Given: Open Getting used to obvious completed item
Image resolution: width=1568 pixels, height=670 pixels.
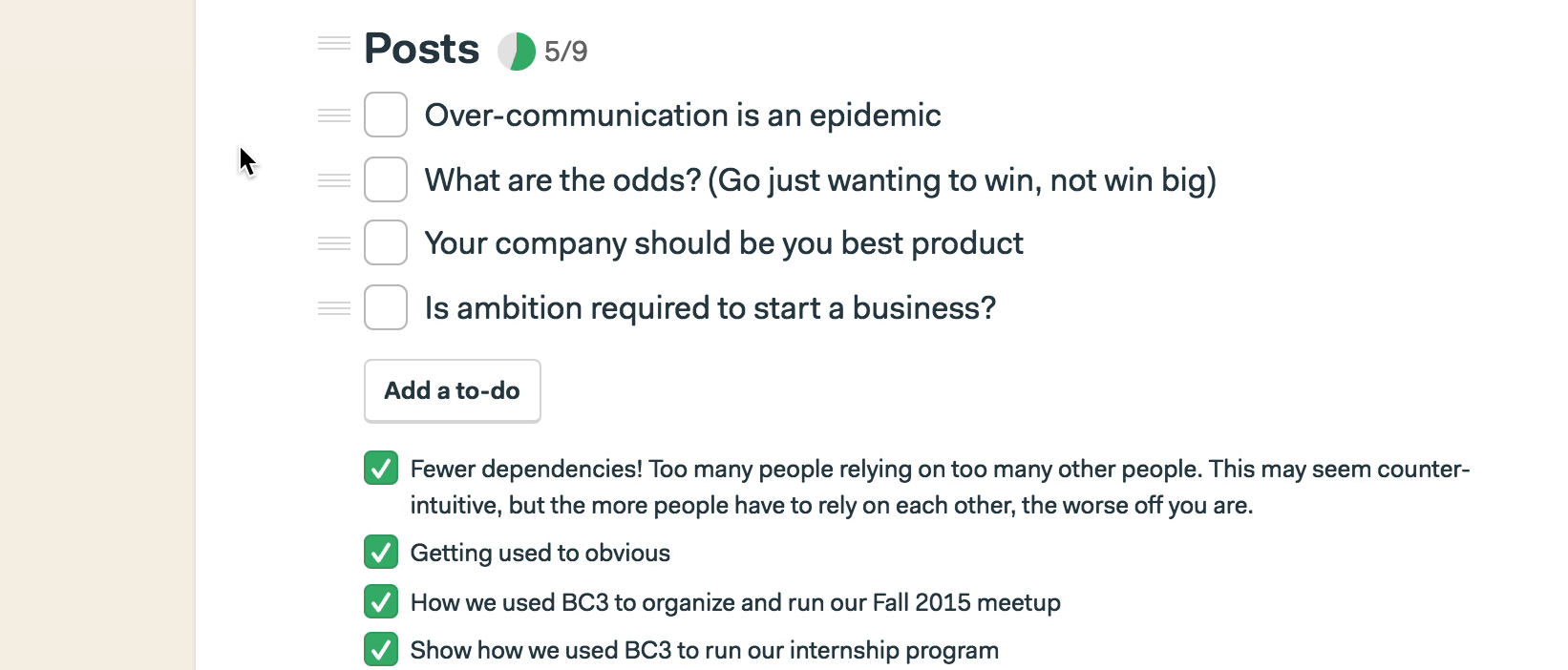Looking at the screenshot, I should pos(540,554).
